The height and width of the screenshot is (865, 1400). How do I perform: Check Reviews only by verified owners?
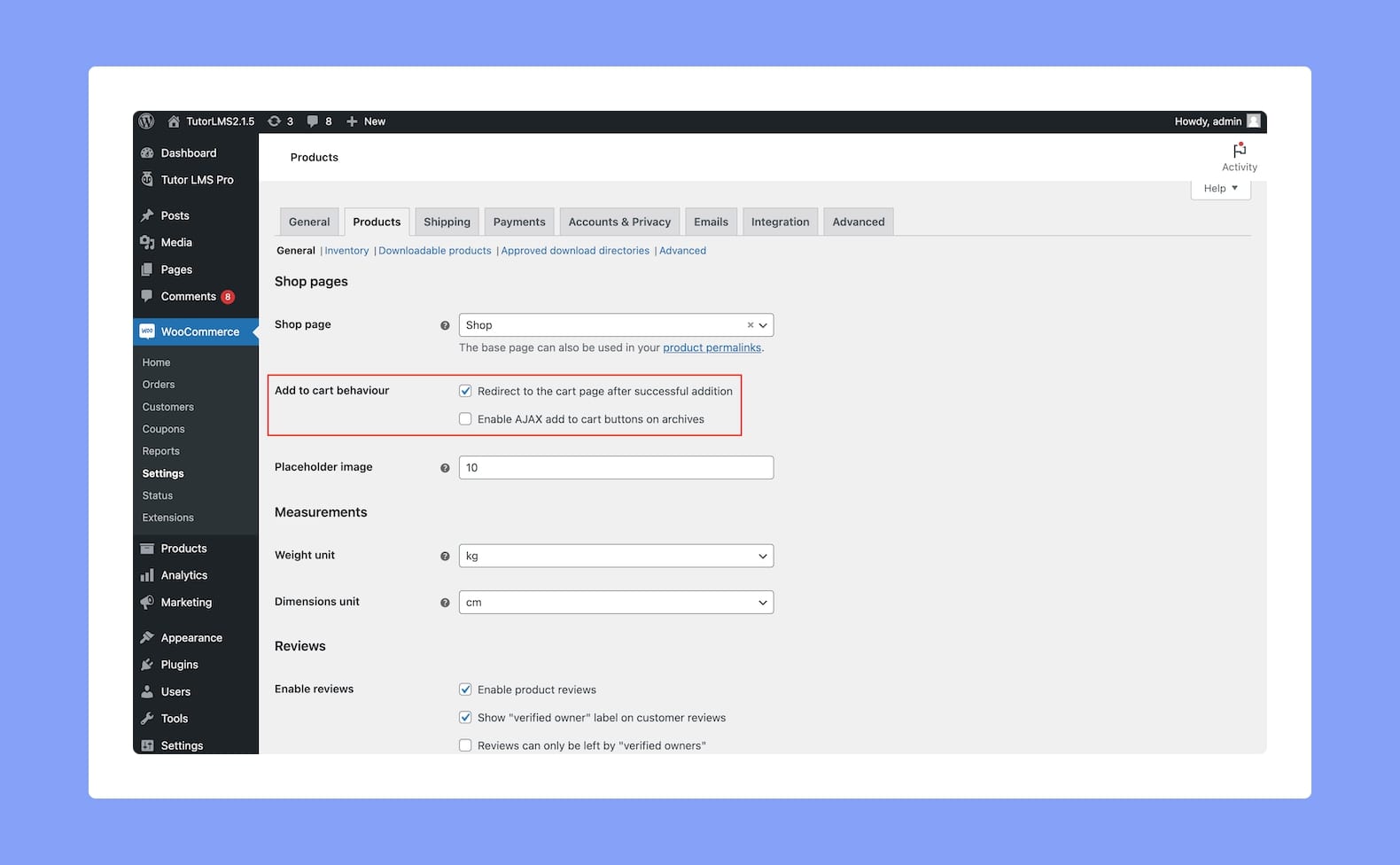point(465,745)
